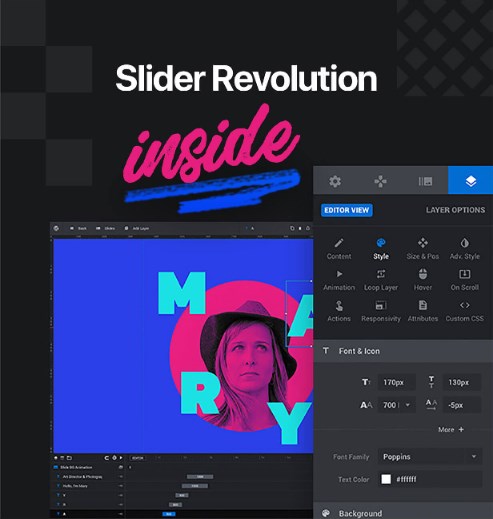
Task: Click the WordPress logo icon in editor
Action: [x=56, y=228]
